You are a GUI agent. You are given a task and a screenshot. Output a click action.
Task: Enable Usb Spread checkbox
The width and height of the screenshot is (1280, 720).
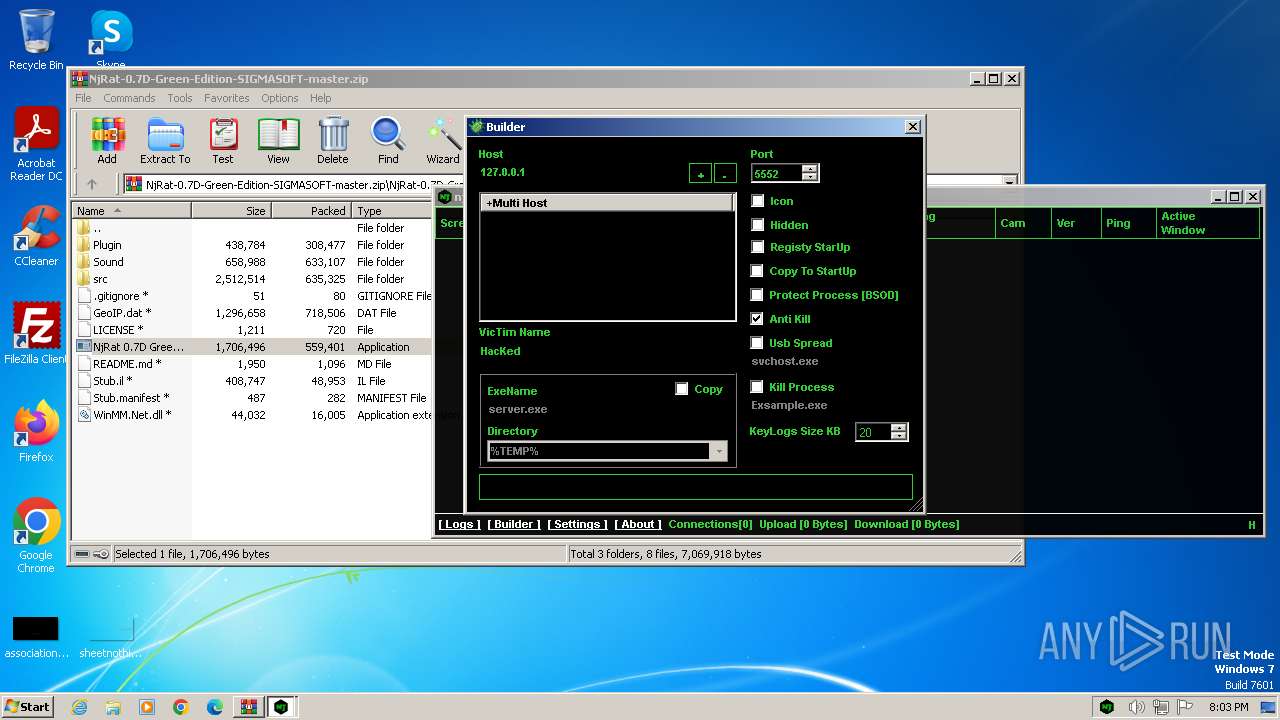758,343
